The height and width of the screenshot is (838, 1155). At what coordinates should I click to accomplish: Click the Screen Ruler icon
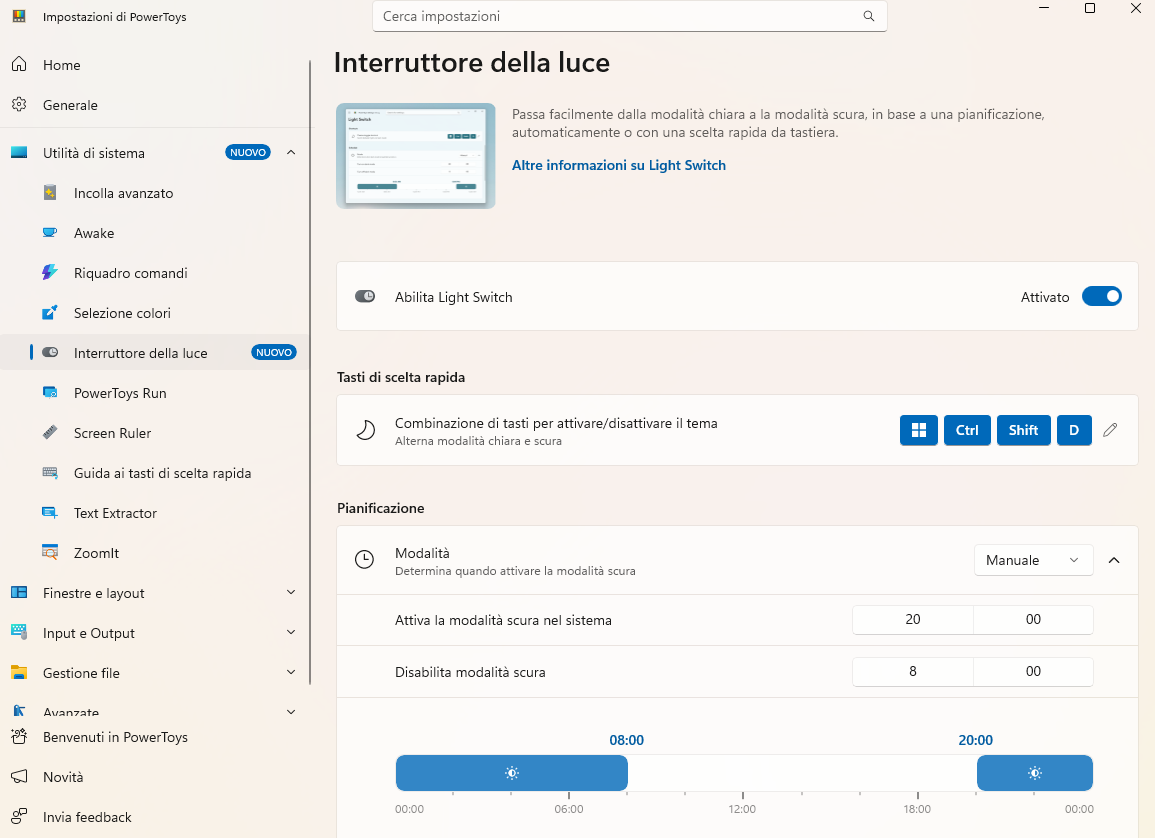50,433
